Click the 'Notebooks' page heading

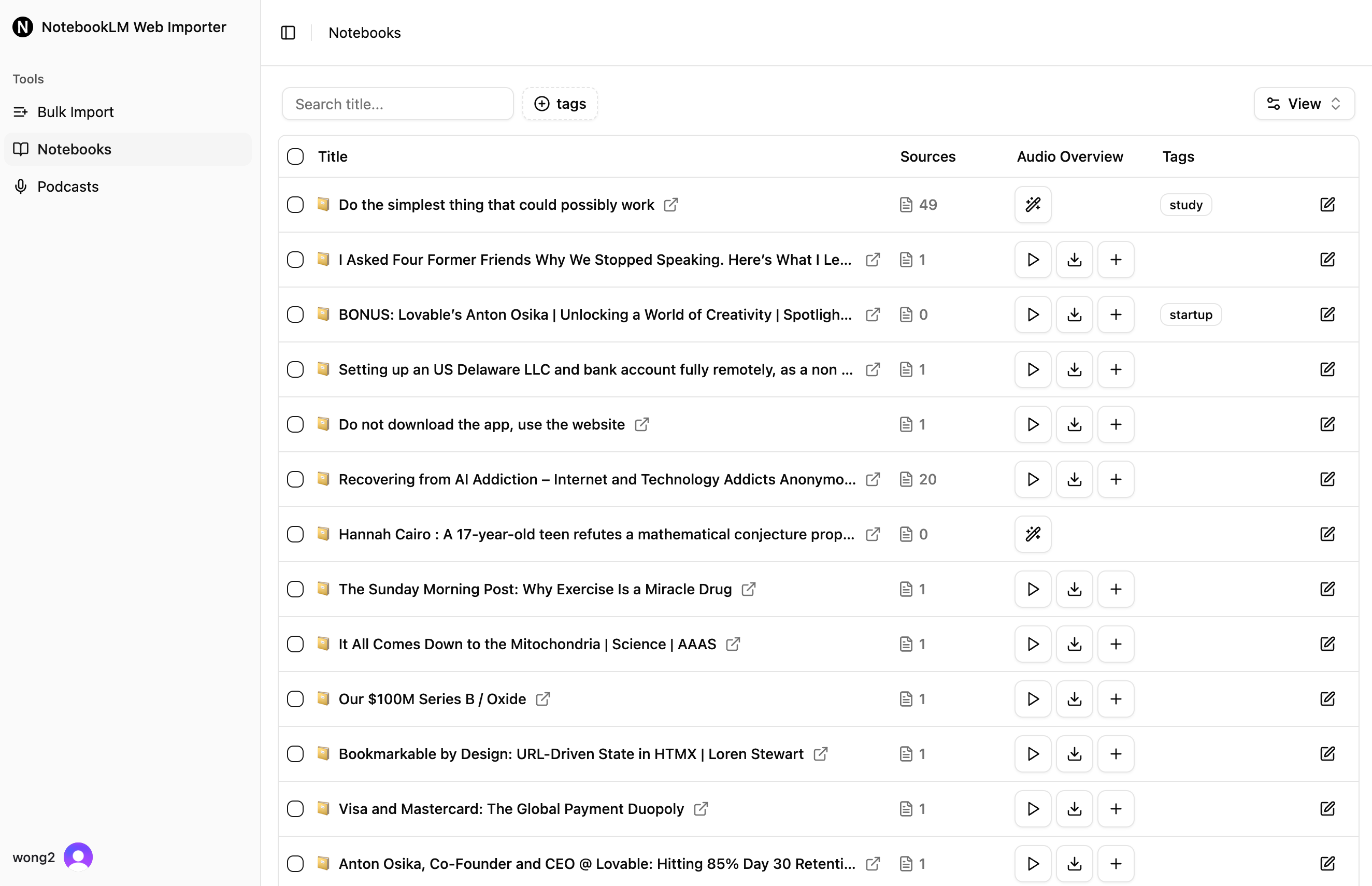pos(364,33)
